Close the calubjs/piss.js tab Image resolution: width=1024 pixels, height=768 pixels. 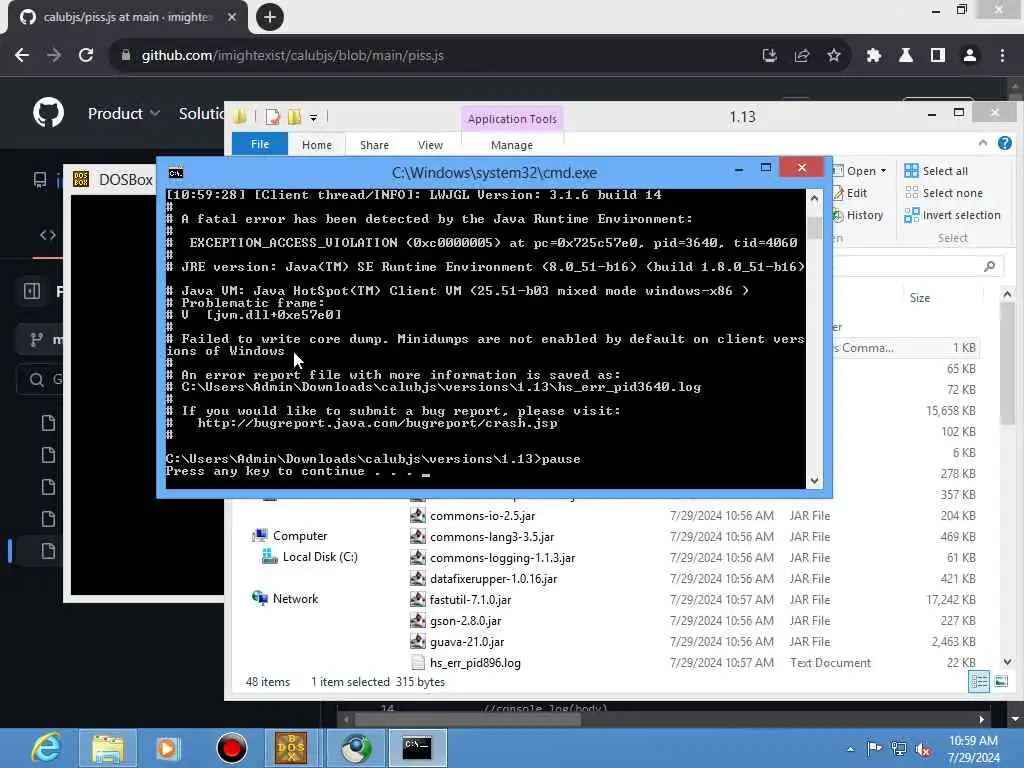[232, 17]
